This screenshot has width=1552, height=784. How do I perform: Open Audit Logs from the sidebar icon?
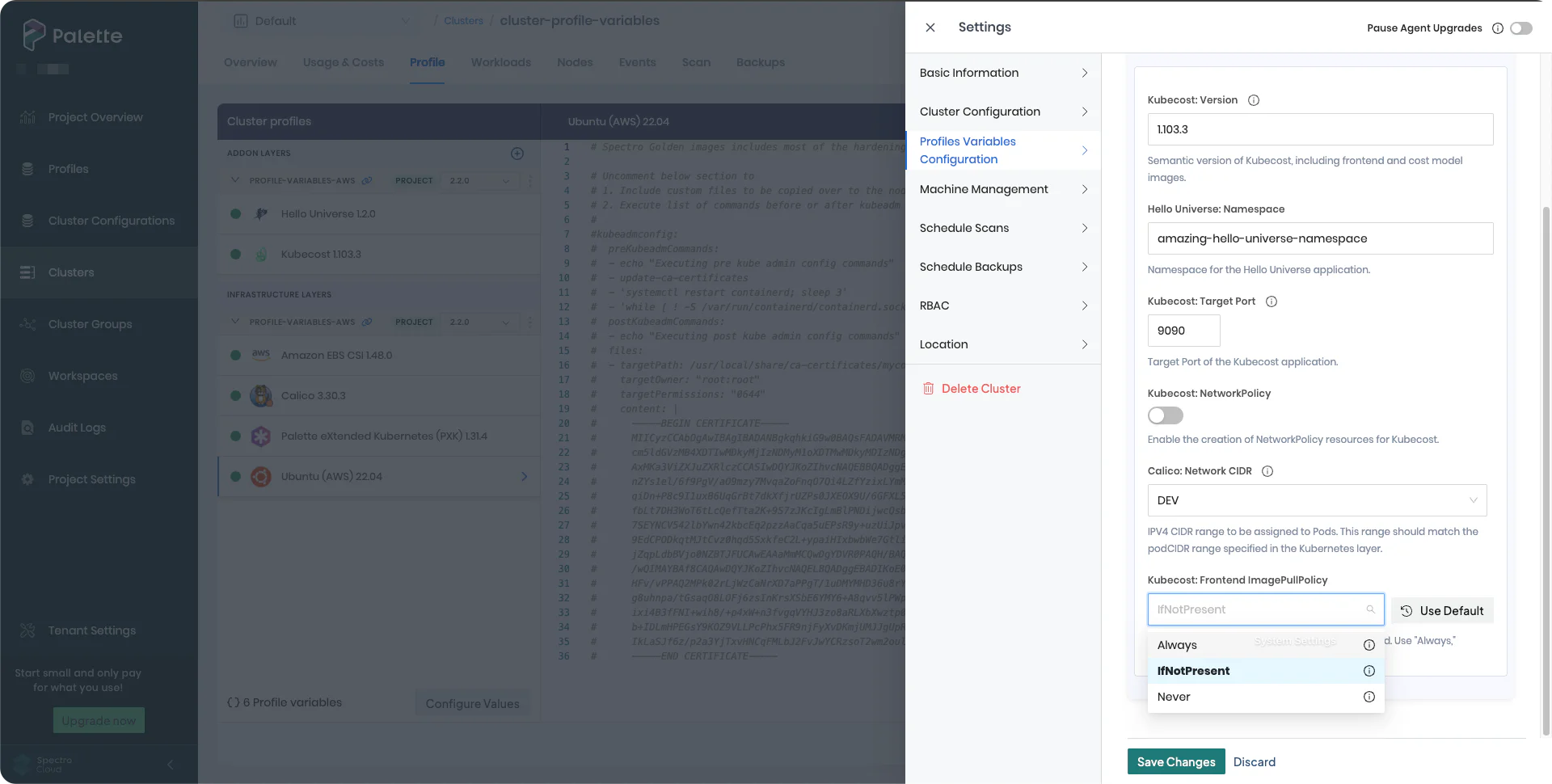(27, 428)
